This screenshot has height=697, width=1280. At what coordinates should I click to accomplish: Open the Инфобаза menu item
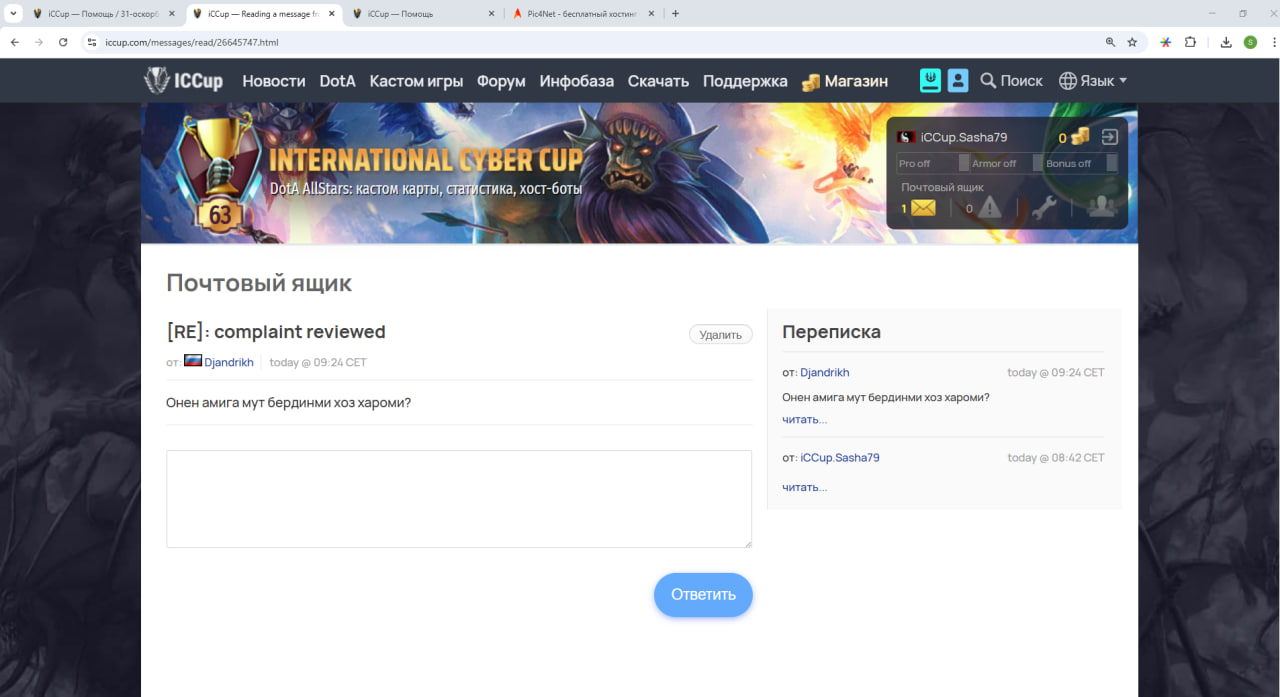coord(577,81)
